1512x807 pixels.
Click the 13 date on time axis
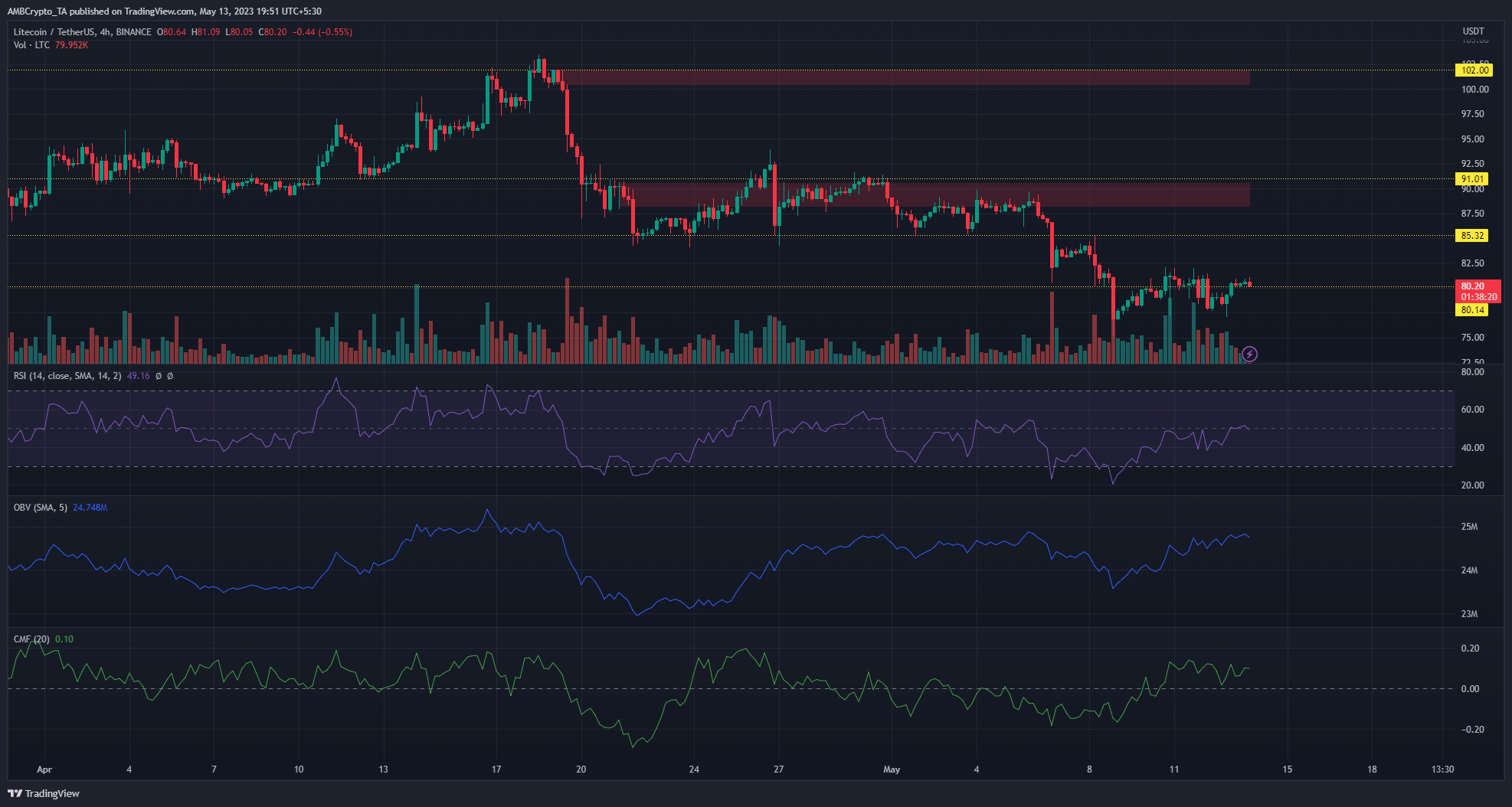click(x=383, y=769)
